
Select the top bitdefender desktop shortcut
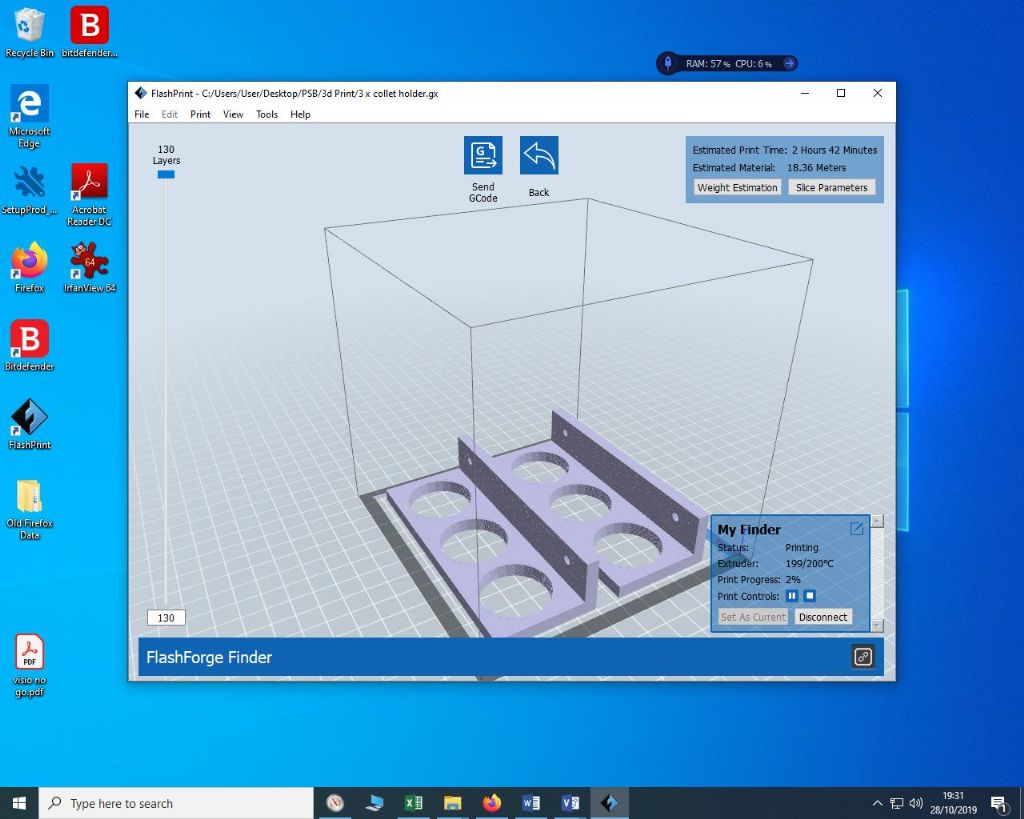point(89,33)
